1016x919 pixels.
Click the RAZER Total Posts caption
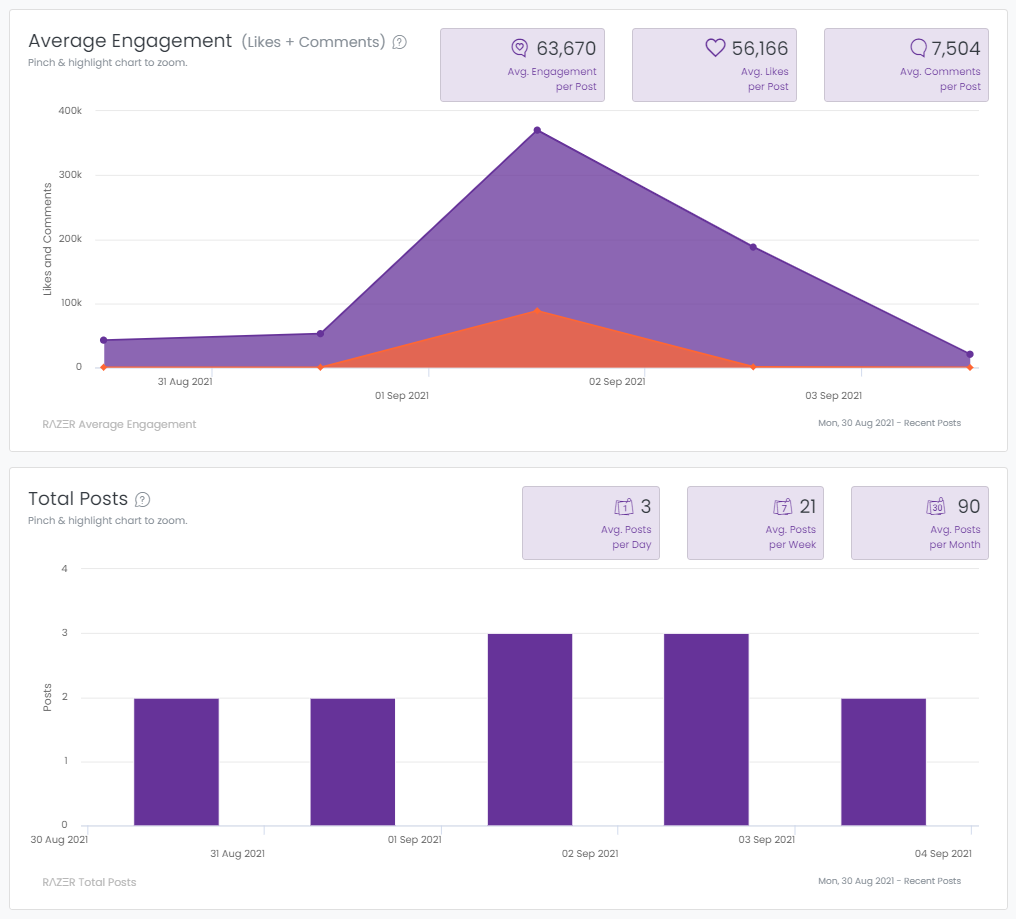point(89,883)
